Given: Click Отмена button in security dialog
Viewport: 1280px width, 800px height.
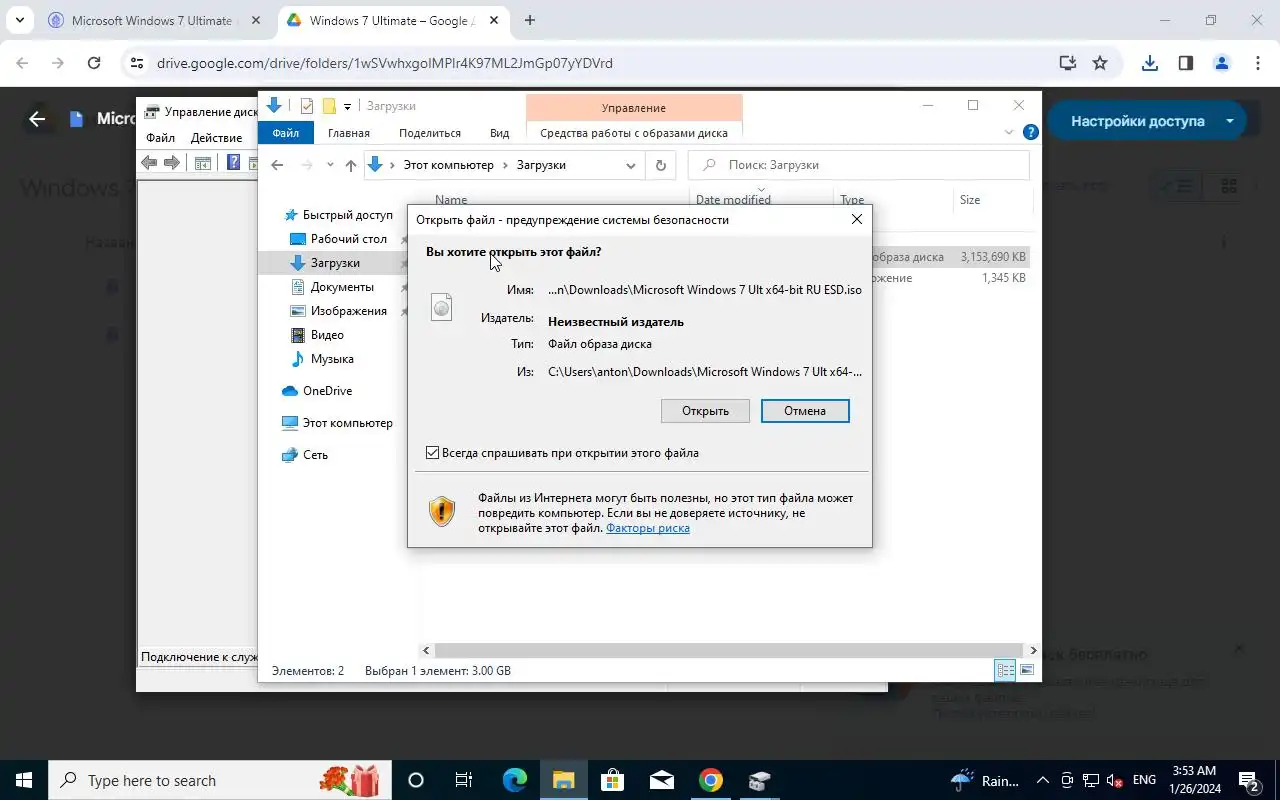Looking at the screenshot, I should 805,411.
